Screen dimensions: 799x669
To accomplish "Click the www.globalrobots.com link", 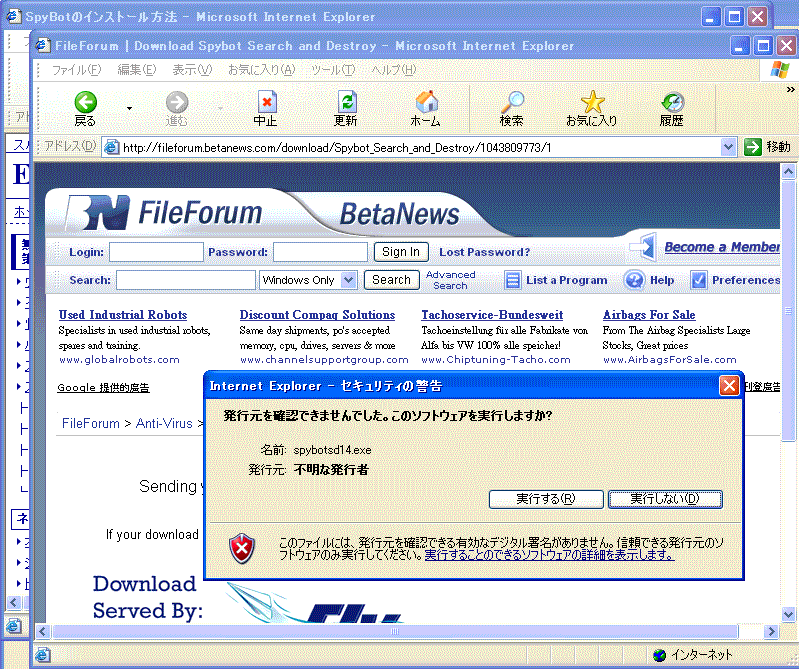I will pyautogui.click(x=119, y=360).
